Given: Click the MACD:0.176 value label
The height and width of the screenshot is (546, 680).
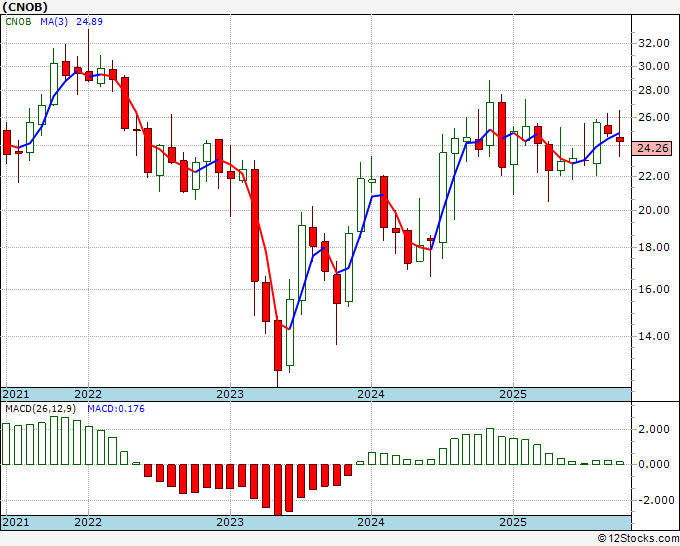Looking at the screenshot, I should (116, 409).
